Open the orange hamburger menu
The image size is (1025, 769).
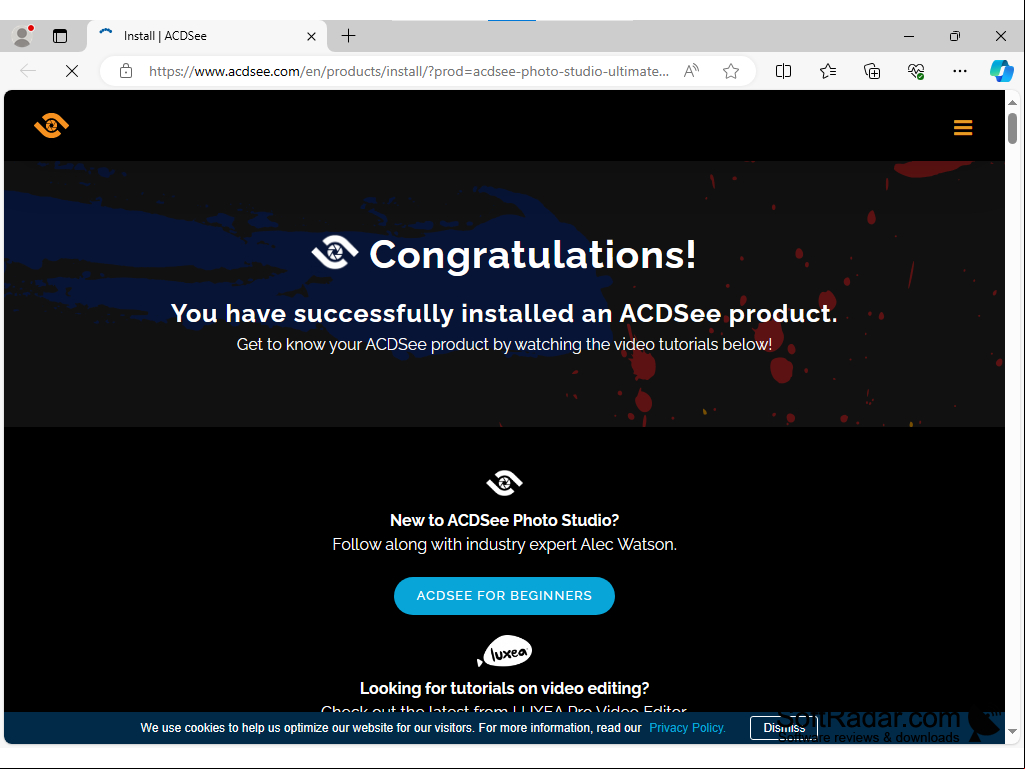pyautogui.click(x=963, y=128)
